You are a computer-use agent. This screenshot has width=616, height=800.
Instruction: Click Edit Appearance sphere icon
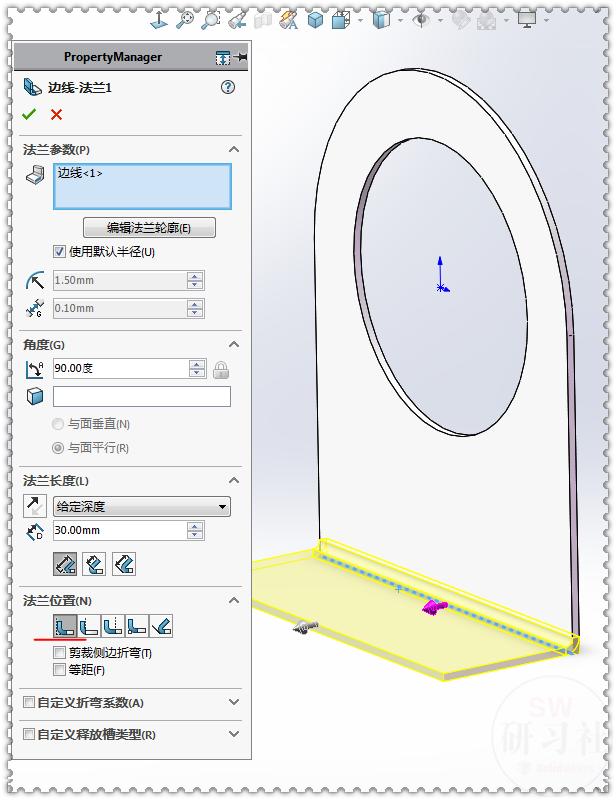coord(460,20)
